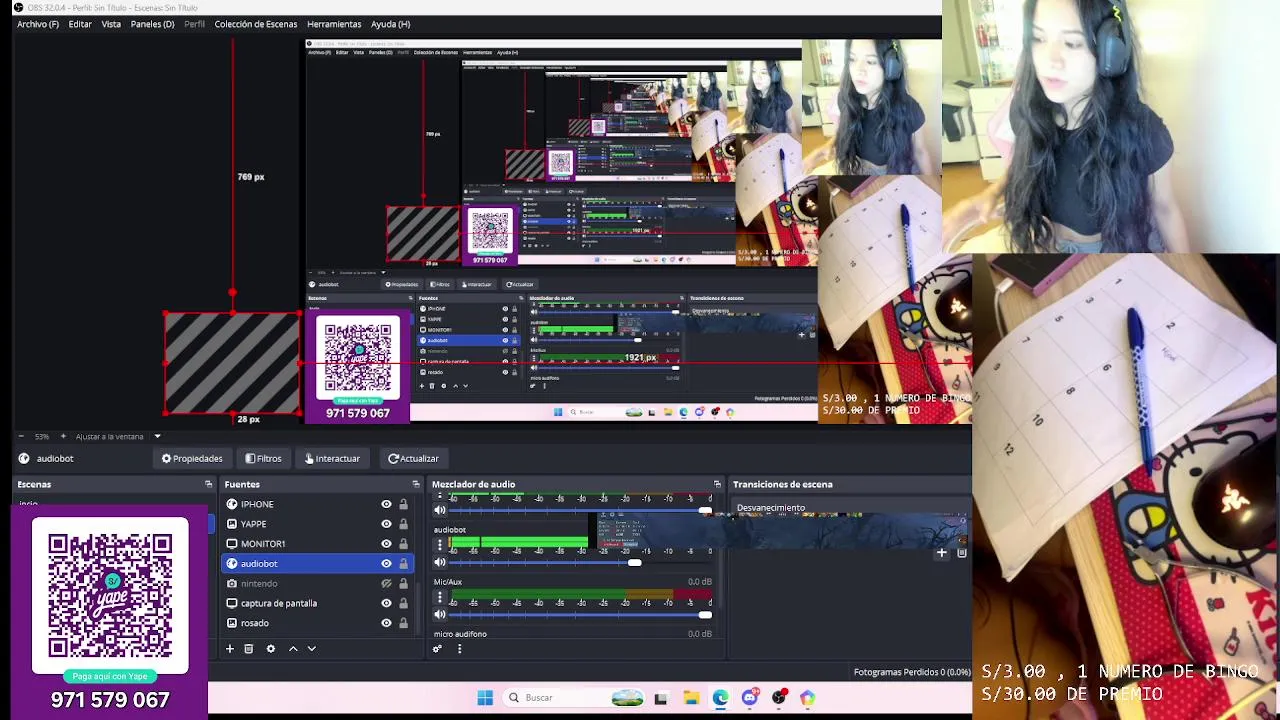Hide the IPHONE source
Image resolution: width=1280 pixels, height=720 pixels.
[386, 504]
